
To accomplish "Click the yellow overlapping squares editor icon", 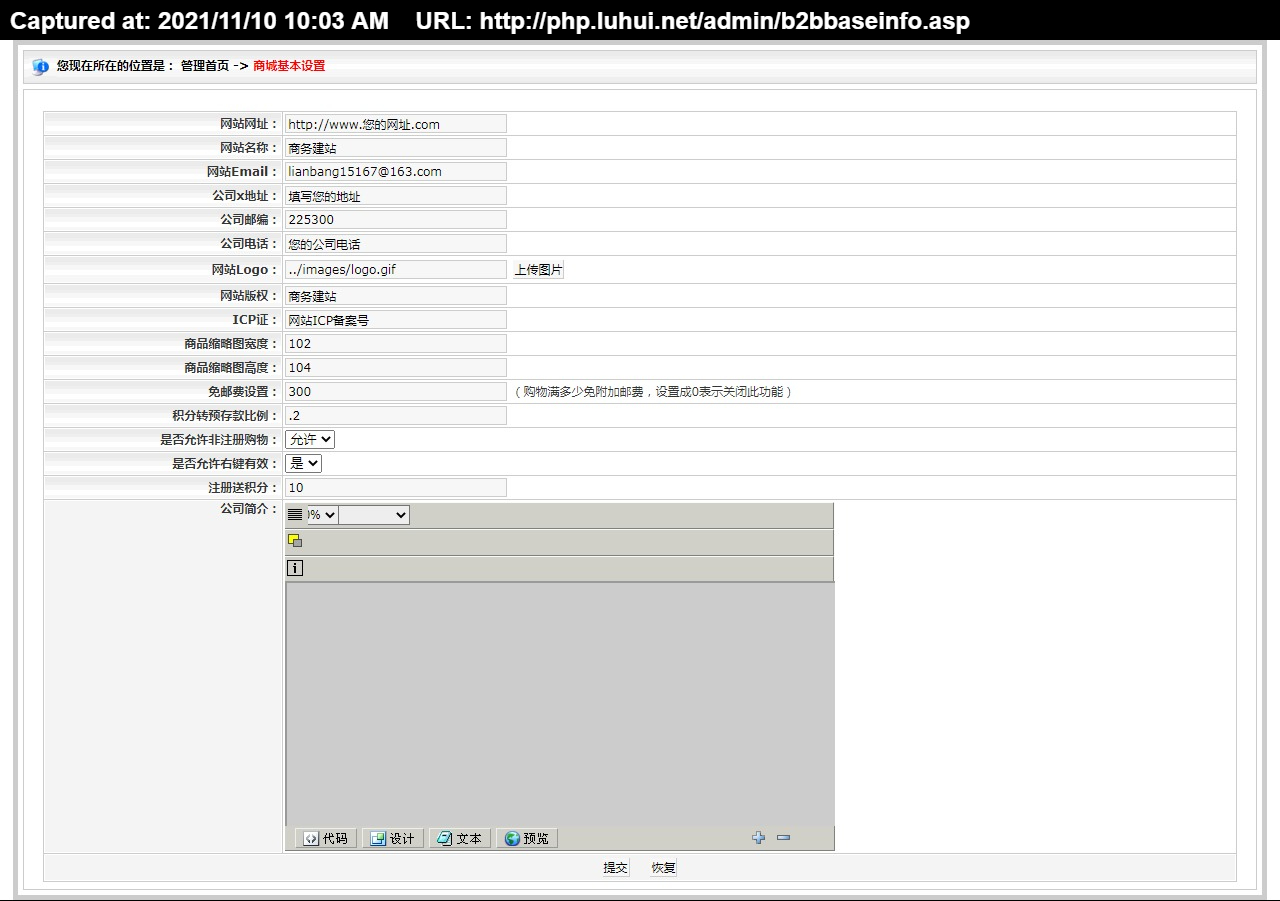I will 295,541.
